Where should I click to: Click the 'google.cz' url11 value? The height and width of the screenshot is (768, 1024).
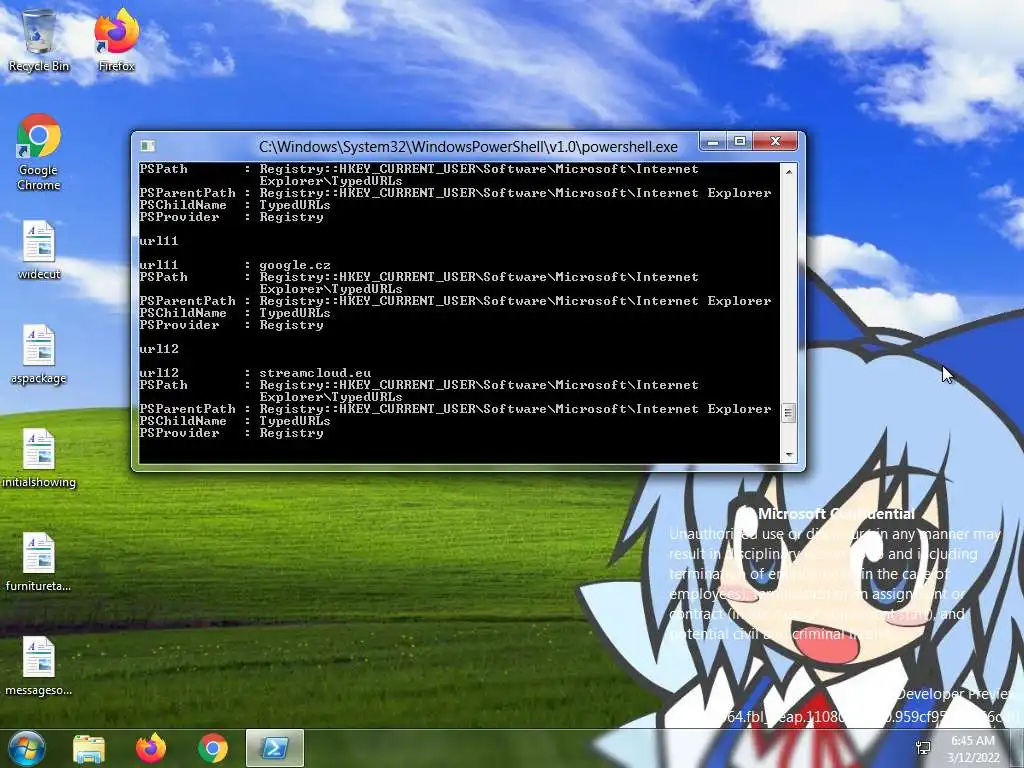(x=295, y=265)
